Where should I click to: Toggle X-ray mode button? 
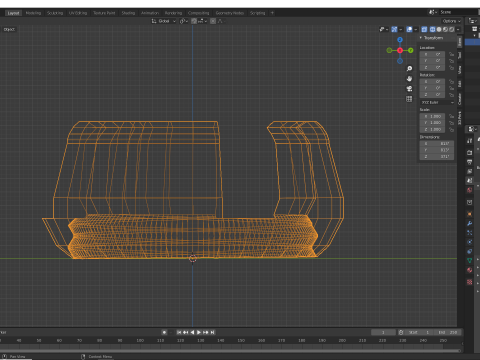pos(424,30)
